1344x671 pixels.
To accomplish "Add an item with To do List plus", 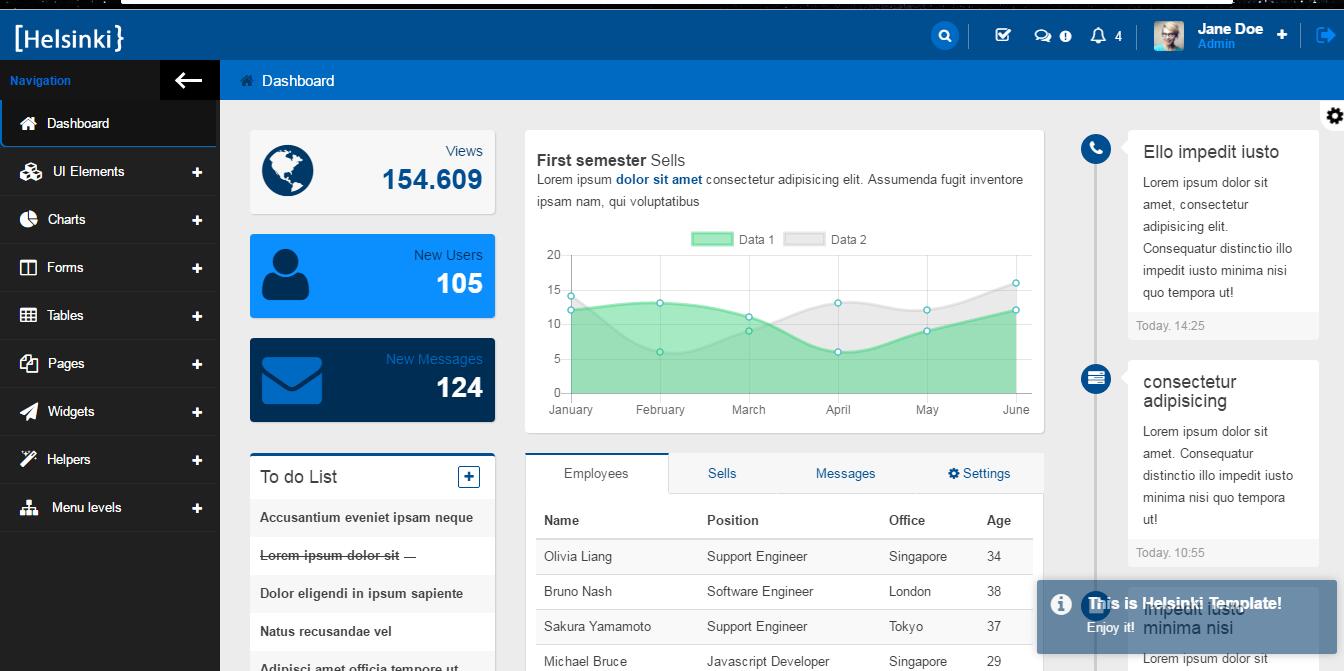I will click(x=469, y=477).
